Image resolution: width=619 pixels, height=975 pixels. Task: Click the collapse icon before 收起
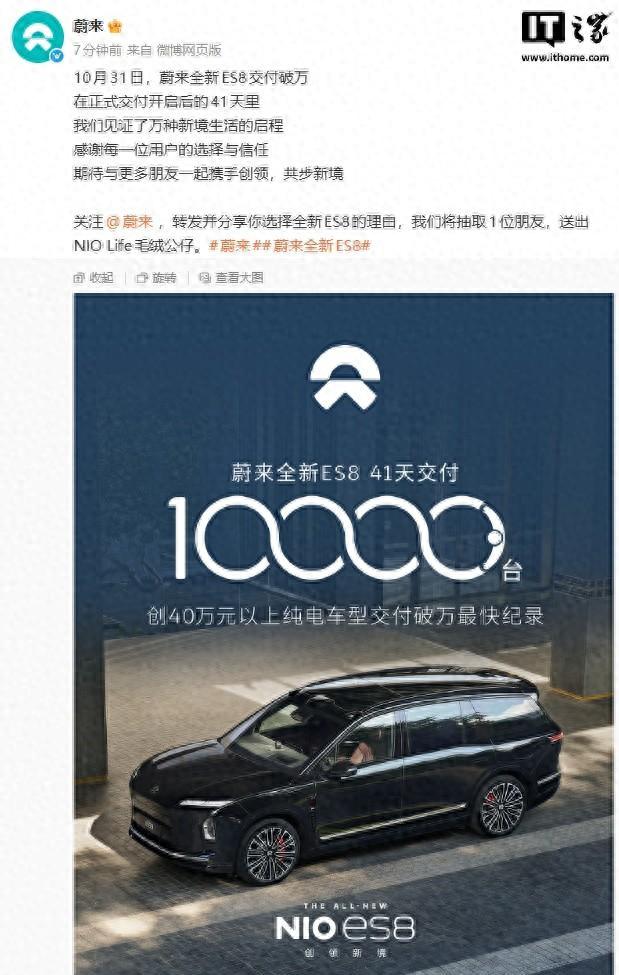pyautogui.click(x=79, y=278)
